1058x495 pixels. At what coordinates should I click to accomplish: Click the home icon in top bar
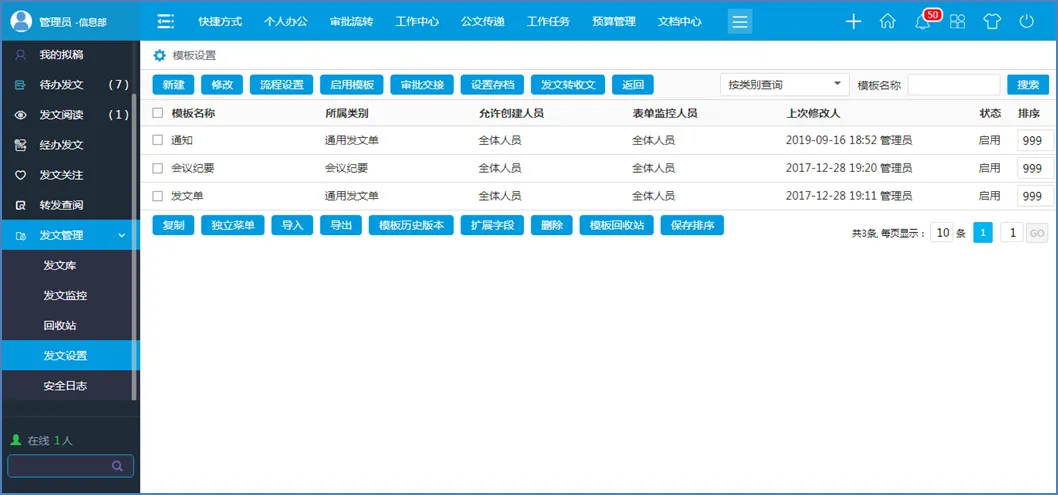[887, 21]
